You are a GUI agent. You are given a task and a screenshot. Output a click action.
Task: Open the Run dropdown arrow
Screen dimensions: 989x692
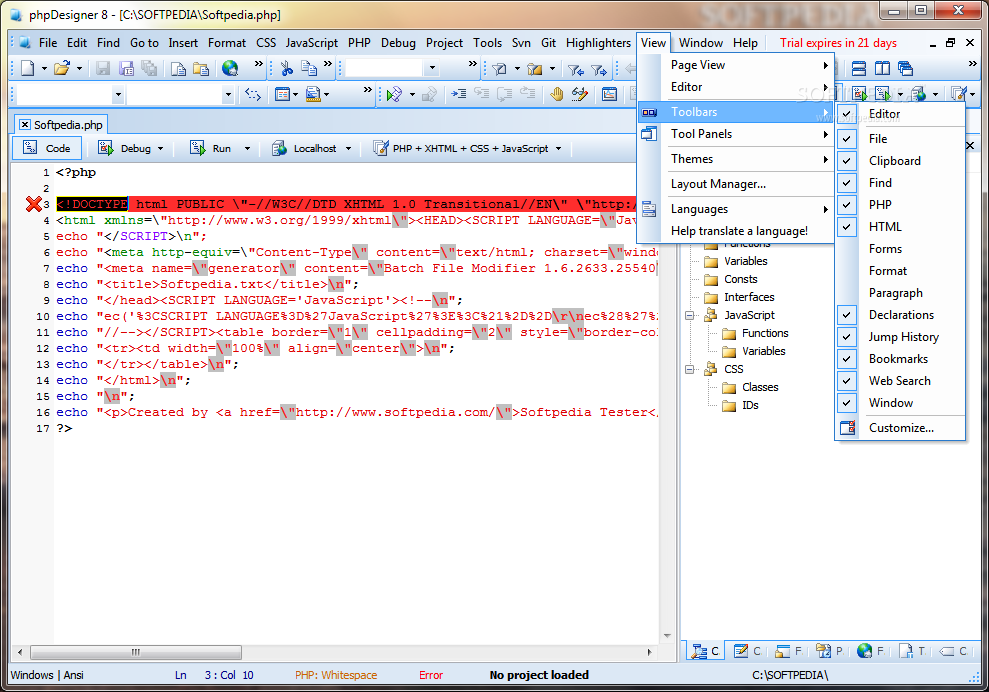247,149
